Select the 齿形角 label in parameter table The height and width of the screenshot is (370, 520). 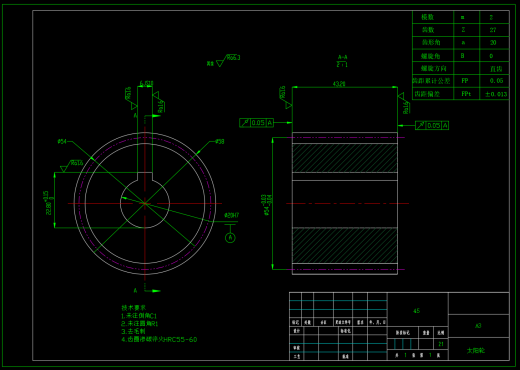tap(431, 42)
